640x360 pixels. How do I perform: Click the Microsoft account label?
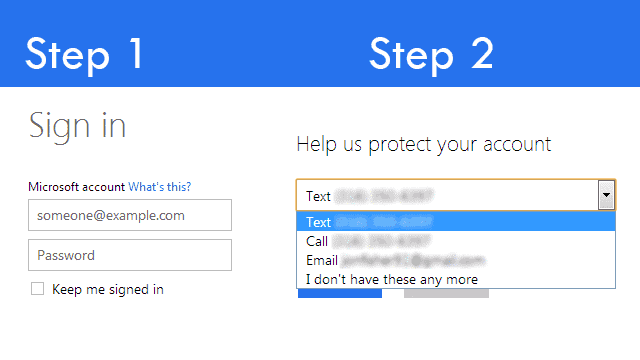pos(76,187)
